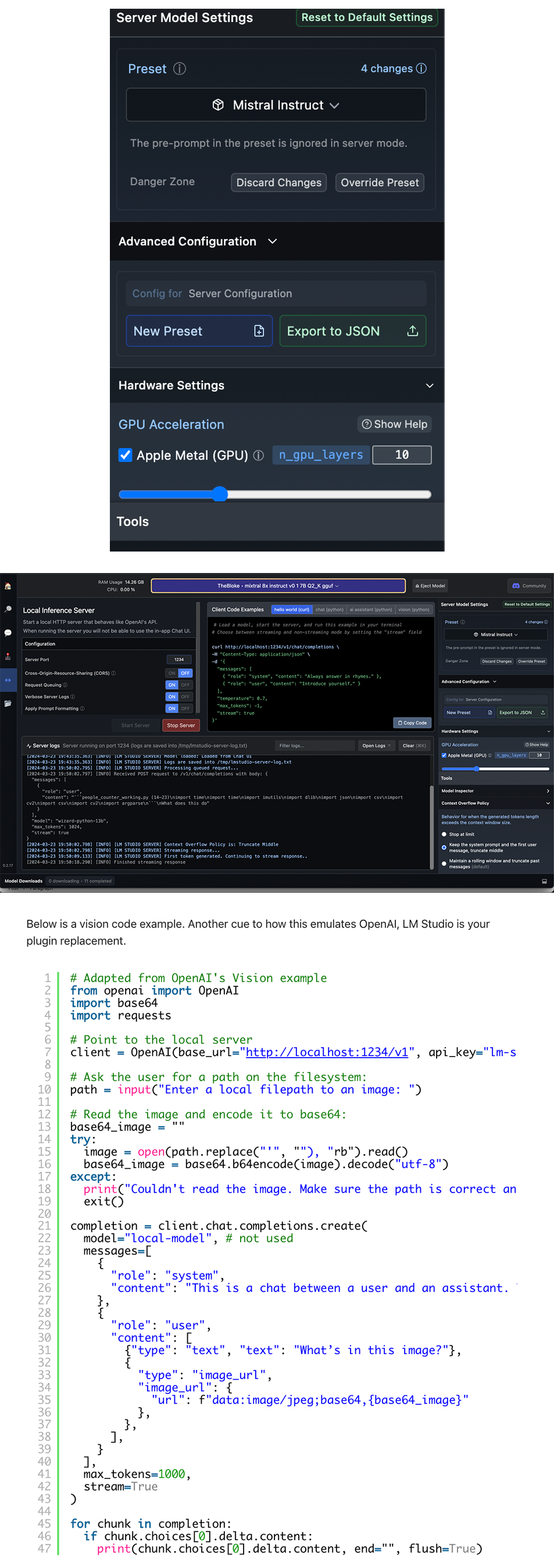
Task: Toggle the small-screenshot Apple Metal checkbox
Action: tap(444, 755)
